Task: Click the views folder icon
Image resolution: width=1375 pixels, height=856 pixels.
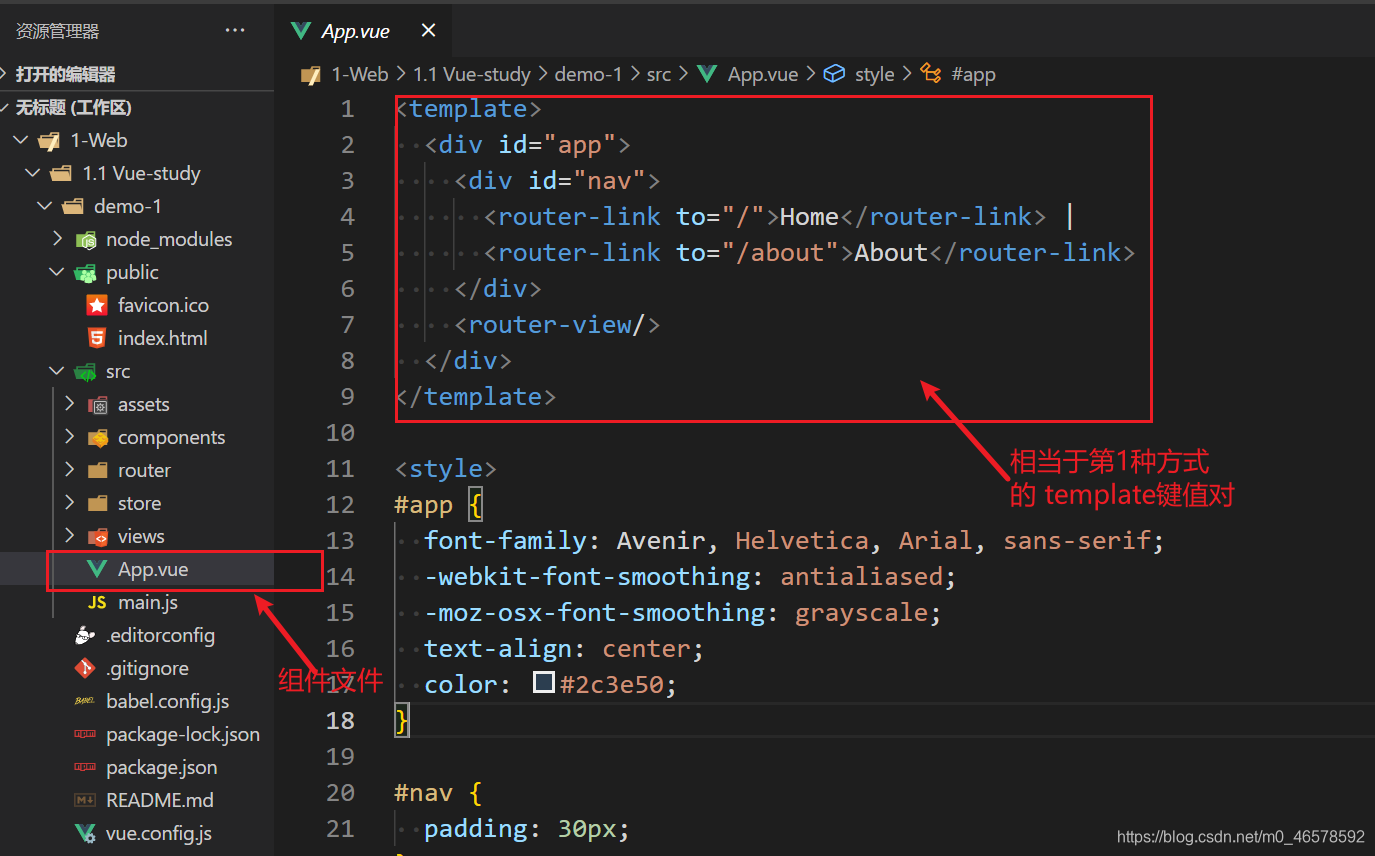Action: pyautogui.click(x=97, y=536)
